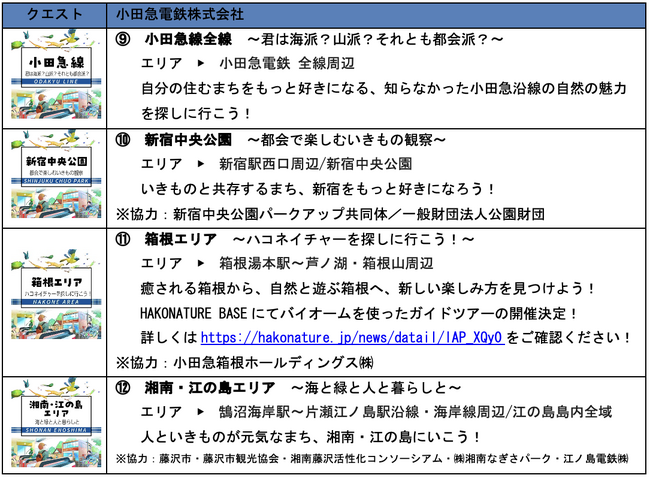The height and width of the screenshot is (479, 650).
Task: Click subtitle '～ハコネイチャーを探しに行こう！～'
Action: click(x=353, y=239)
